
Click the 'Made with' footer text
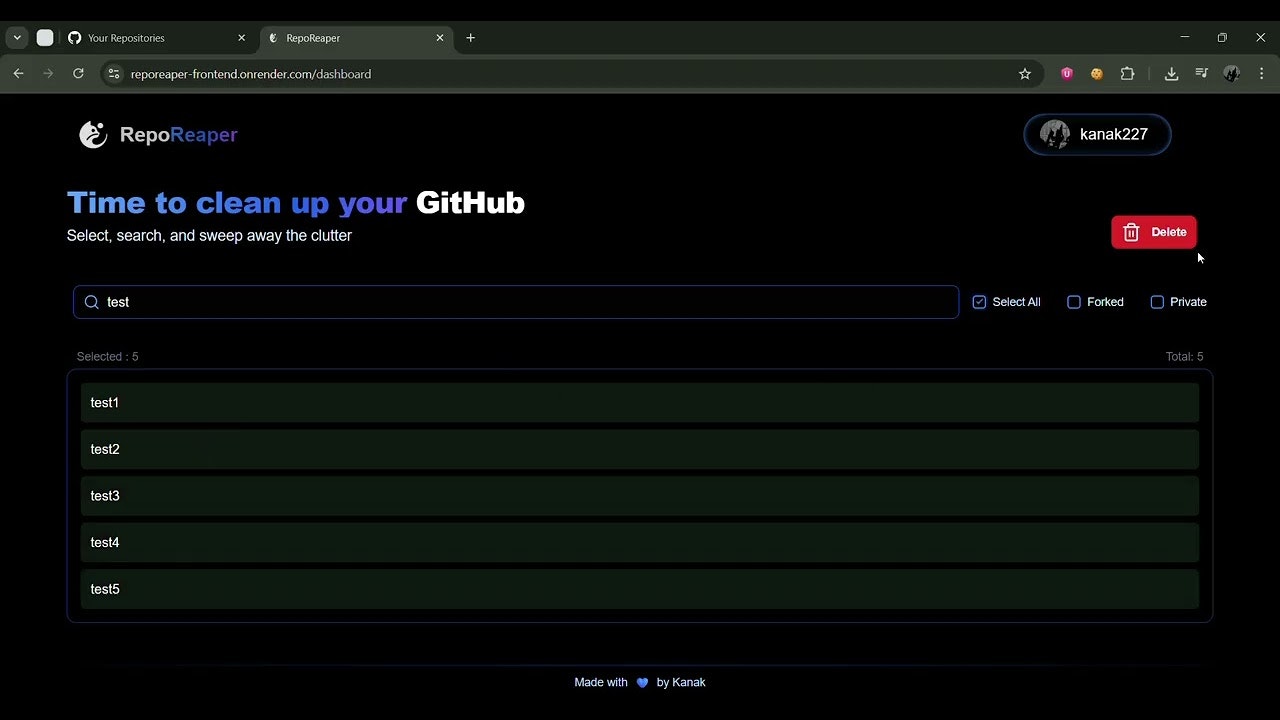(x=601, y=682)
